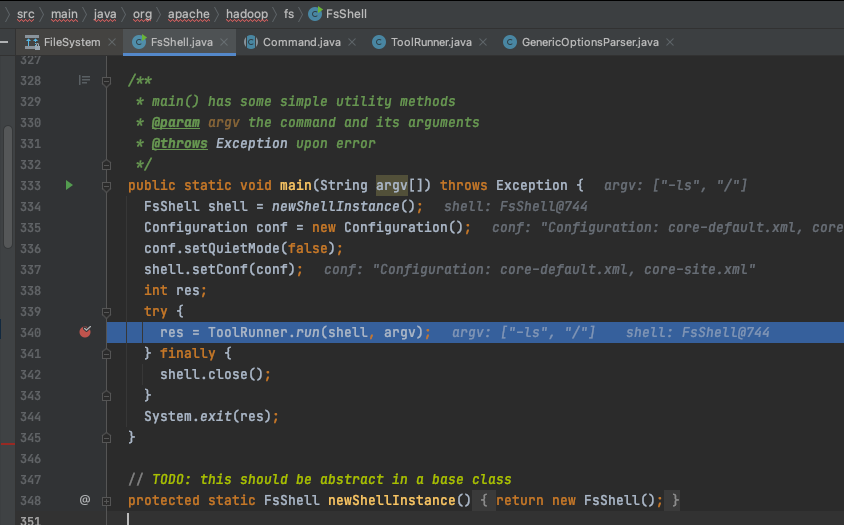844x525 pixels.
Task: Click the FsShell class icon in breadcrumb
Action: click(x=315, y=14)
